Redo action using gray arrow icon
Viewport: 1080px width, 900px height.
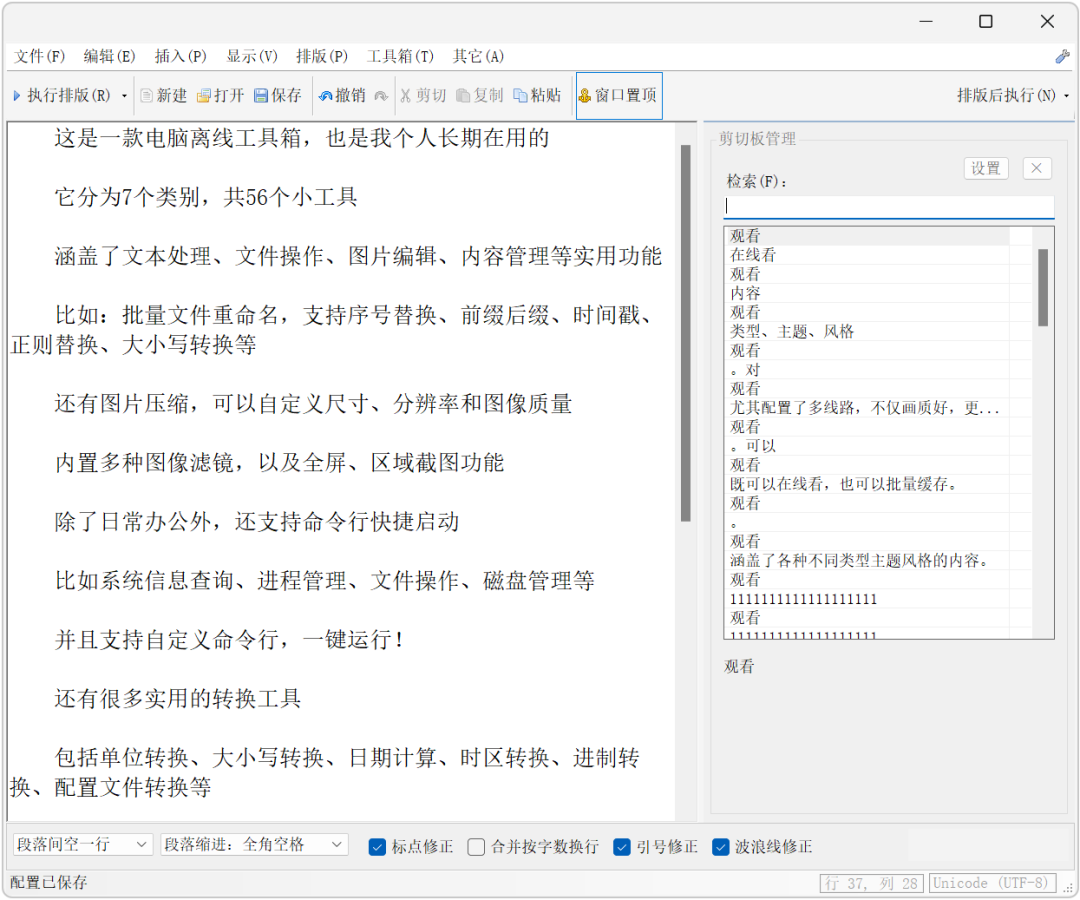pyautogui.click(x=381, y=96)
